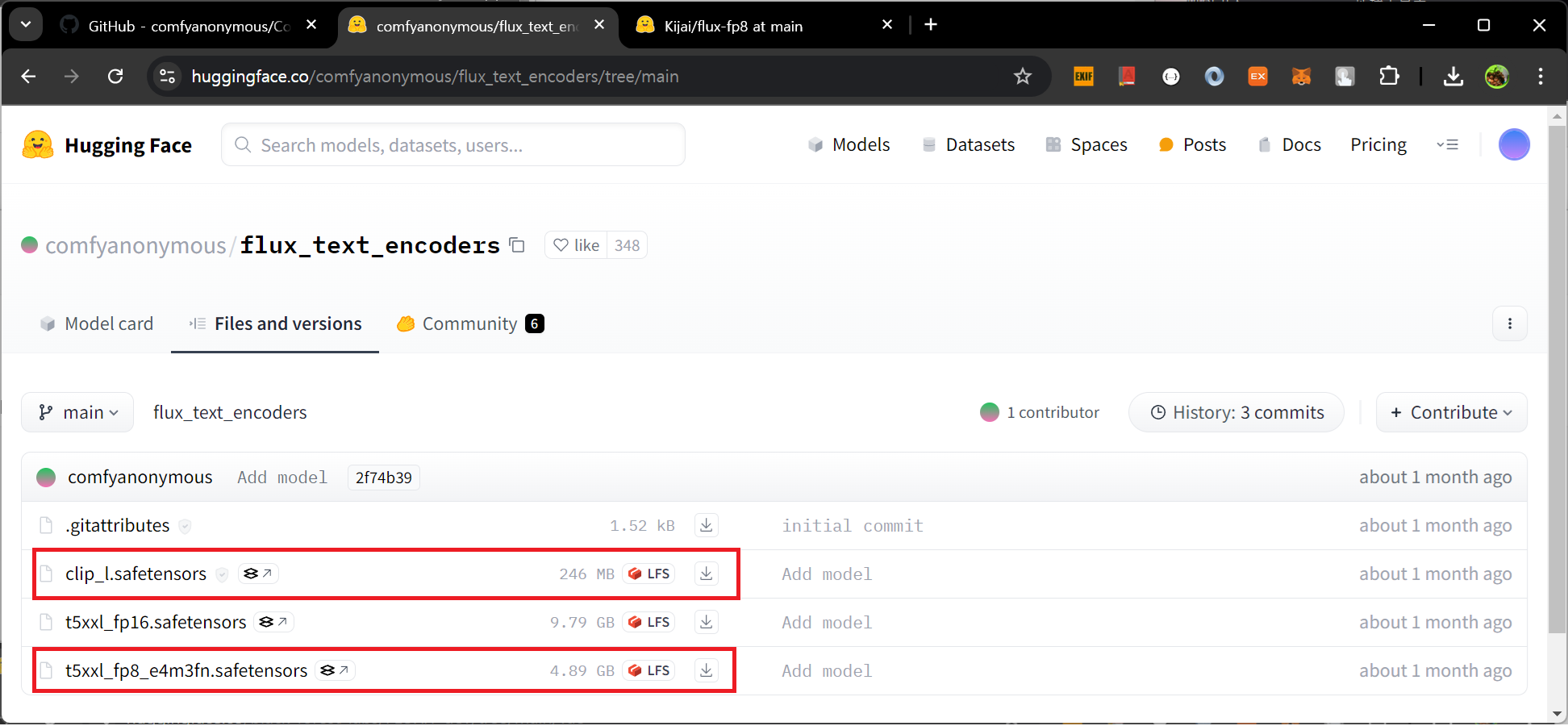Open browser downloads panel
Viewport: 1568px width, 726px height.
[1453, 77]
